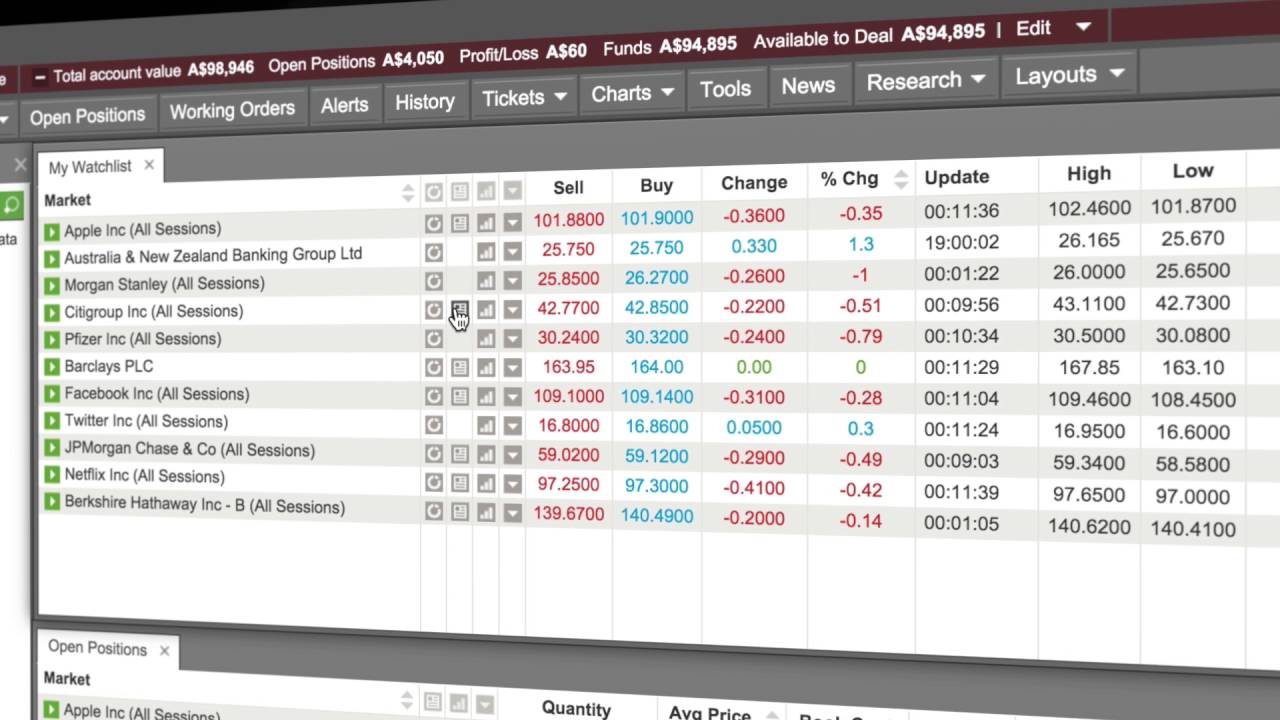Image resolution: width=1280 pixels, height=720 pixels.
Task: Open the news icon in the Facebook Inc row
Action: click(459, 397)
